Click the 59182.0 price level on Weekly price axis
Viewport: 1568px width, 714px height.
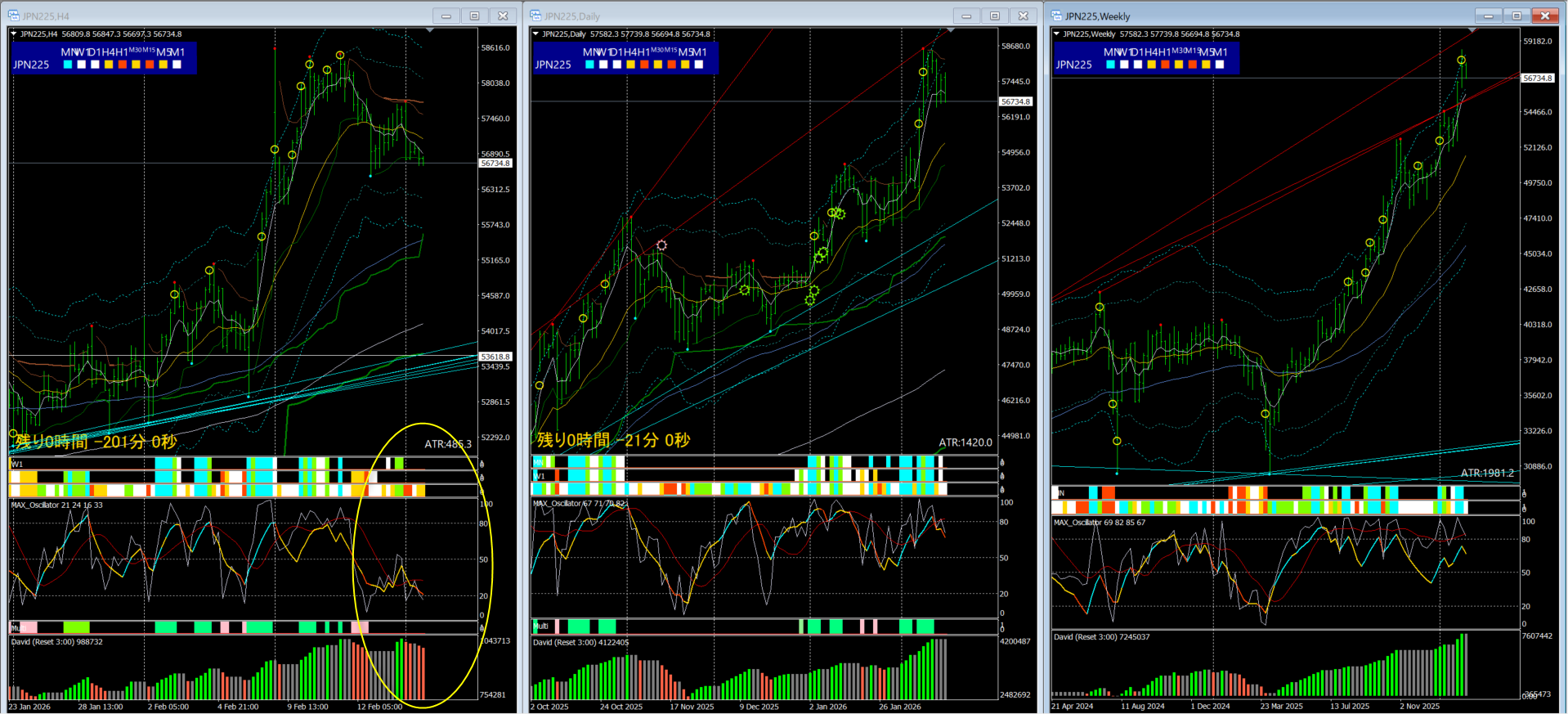(1538, 41)
